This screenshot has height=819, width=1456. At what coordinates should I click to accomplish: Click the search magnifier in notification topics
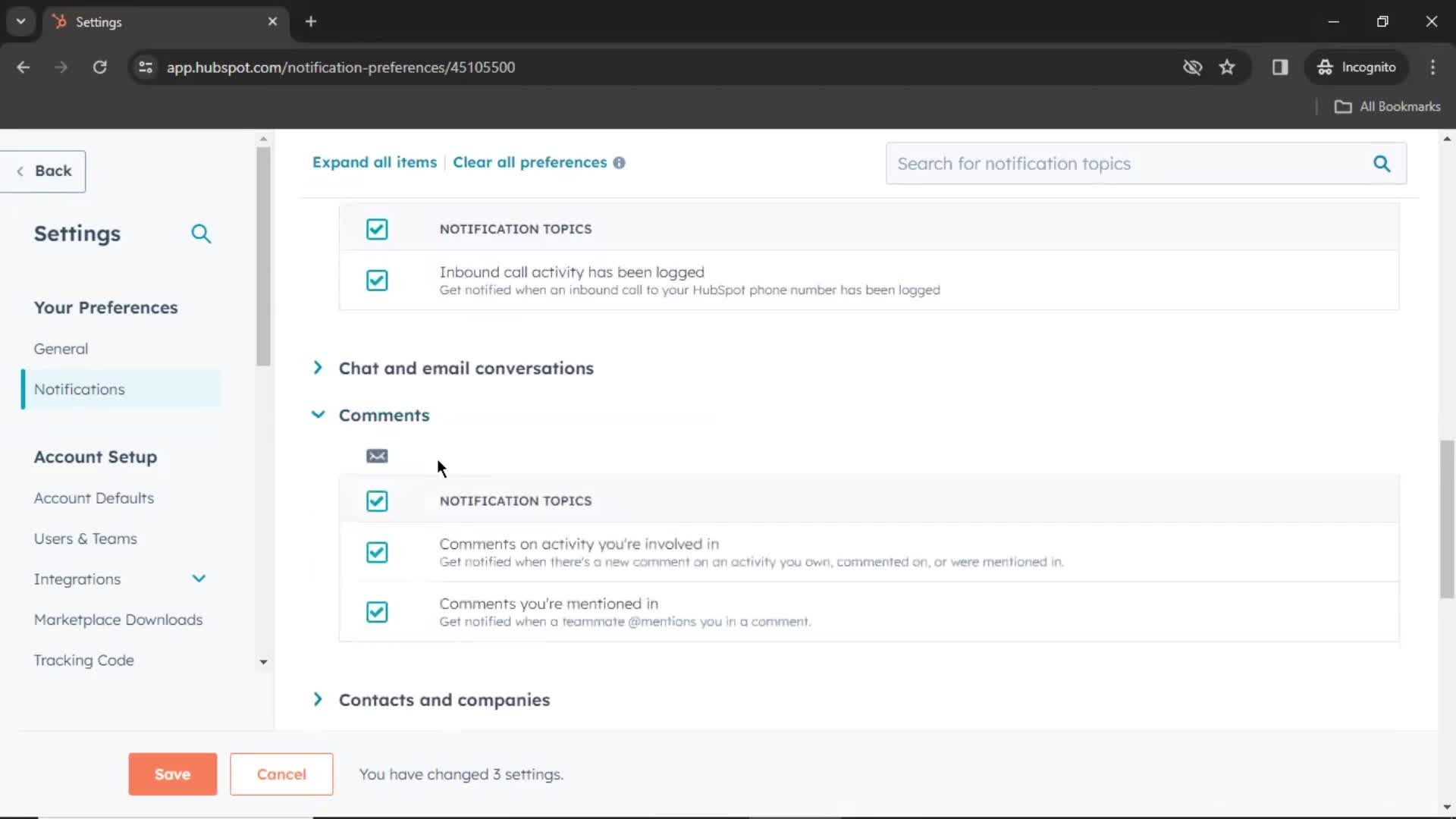(x=1383, y=163)
